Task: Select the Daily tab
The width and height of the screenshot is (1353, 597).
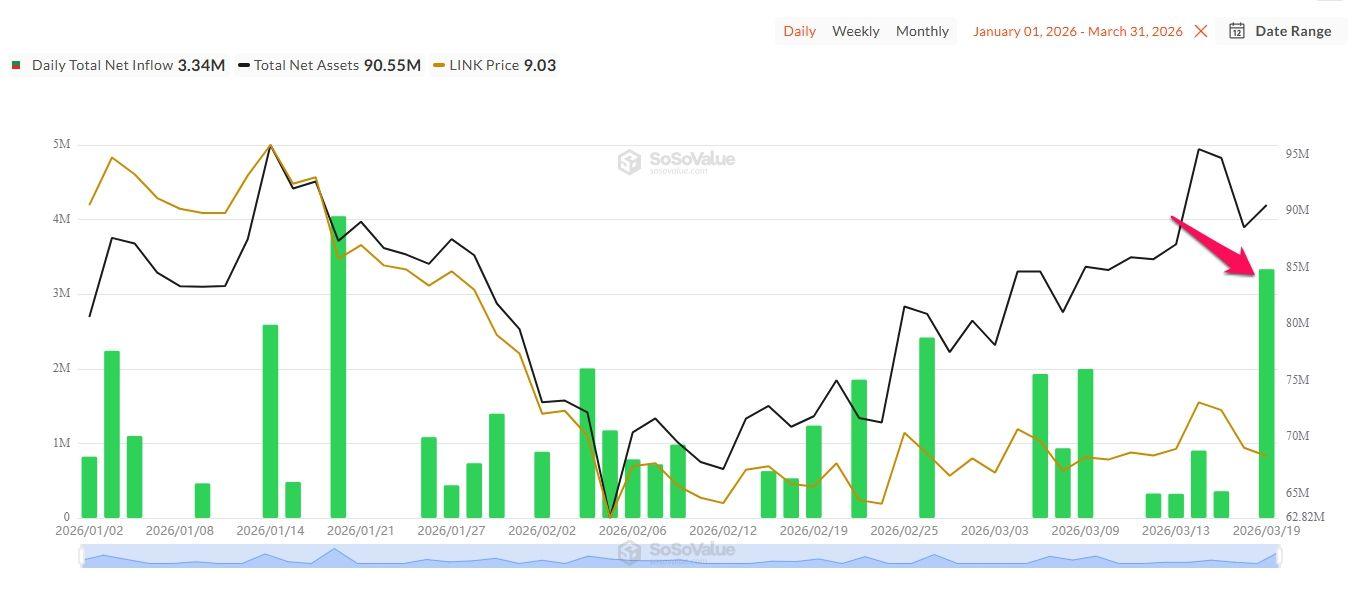Action: (799, 30)
